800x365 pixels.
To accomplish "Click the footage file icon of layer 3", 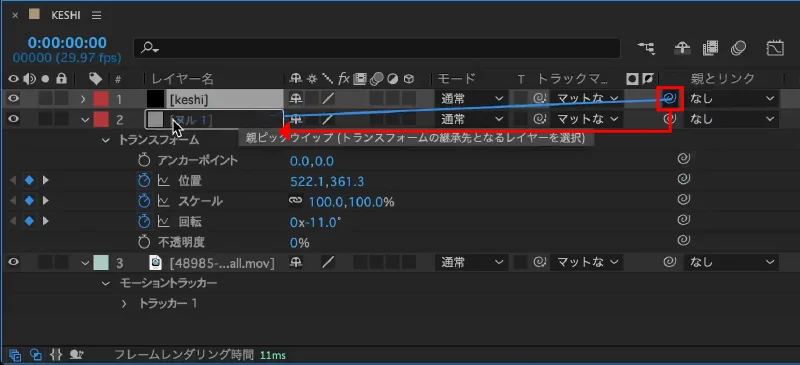I will point(156,262).
